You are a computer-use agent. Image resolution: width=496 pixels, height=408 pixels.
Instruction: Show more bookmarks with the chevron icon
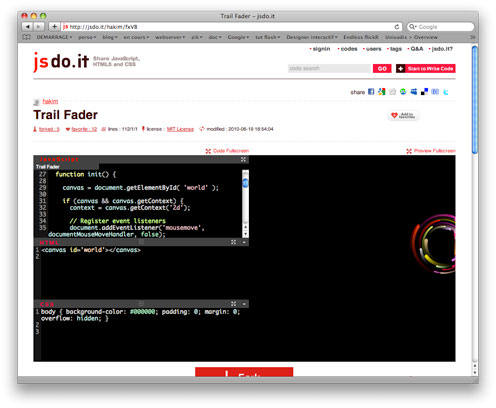pos(473,37)
